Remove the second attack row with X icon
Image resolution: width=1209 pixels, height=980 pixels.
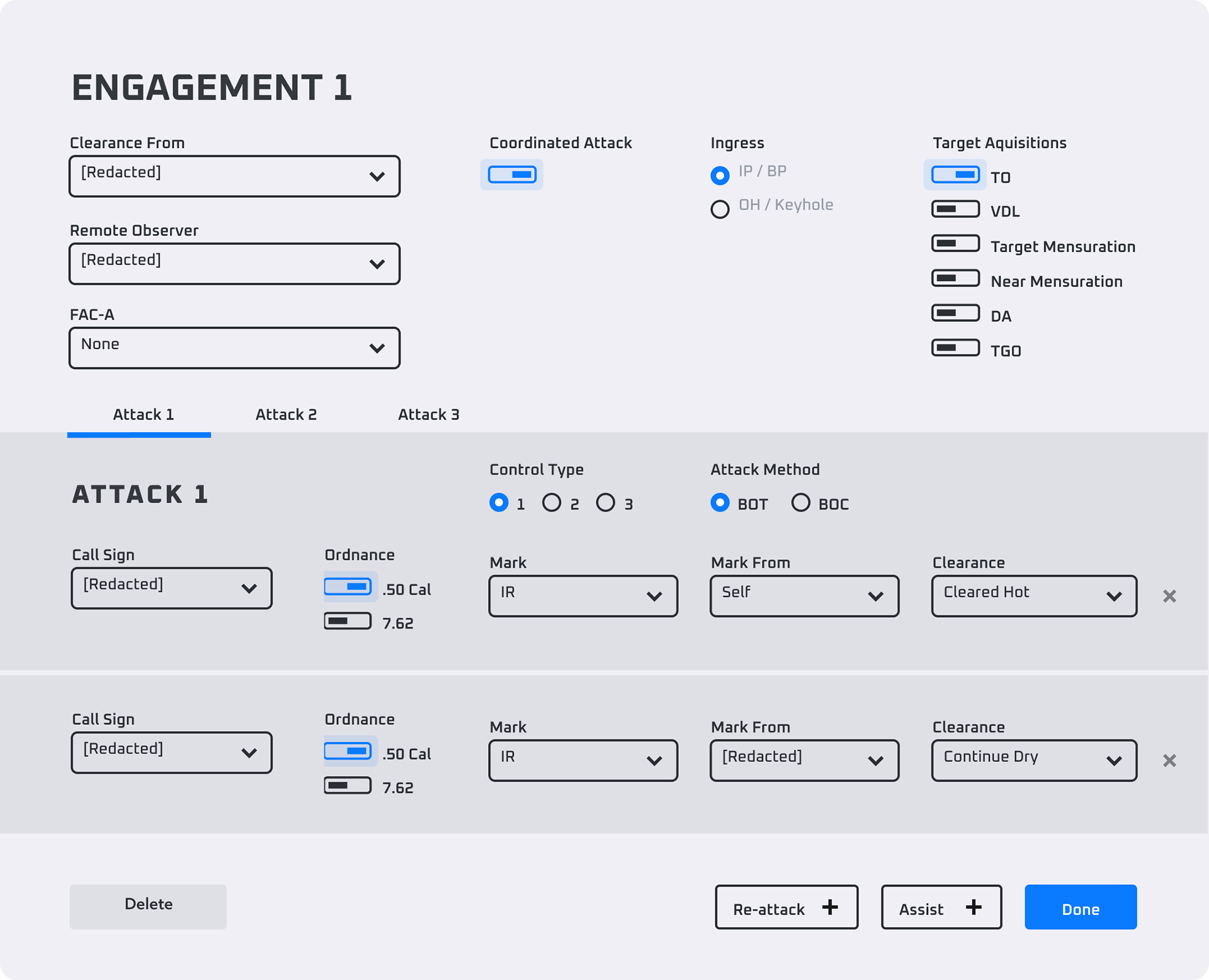coord(1169,760)
